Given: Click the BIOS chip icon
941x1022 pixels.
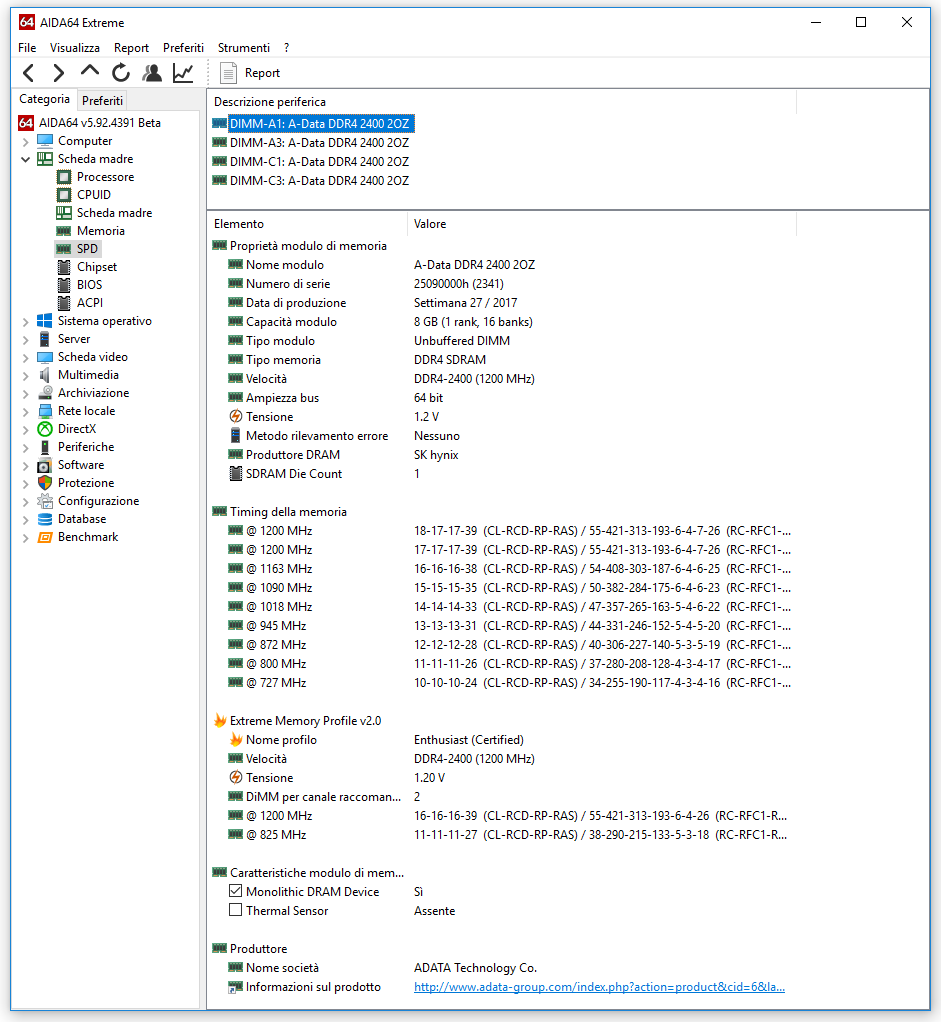Looking at the screenshot, I should 64,285.
